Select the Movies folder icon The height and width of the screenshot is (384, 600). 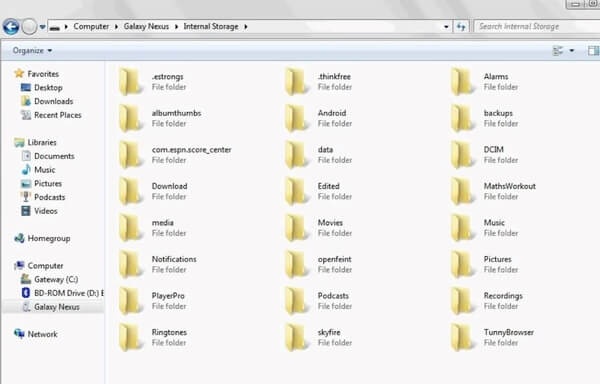tap(296, 228)
